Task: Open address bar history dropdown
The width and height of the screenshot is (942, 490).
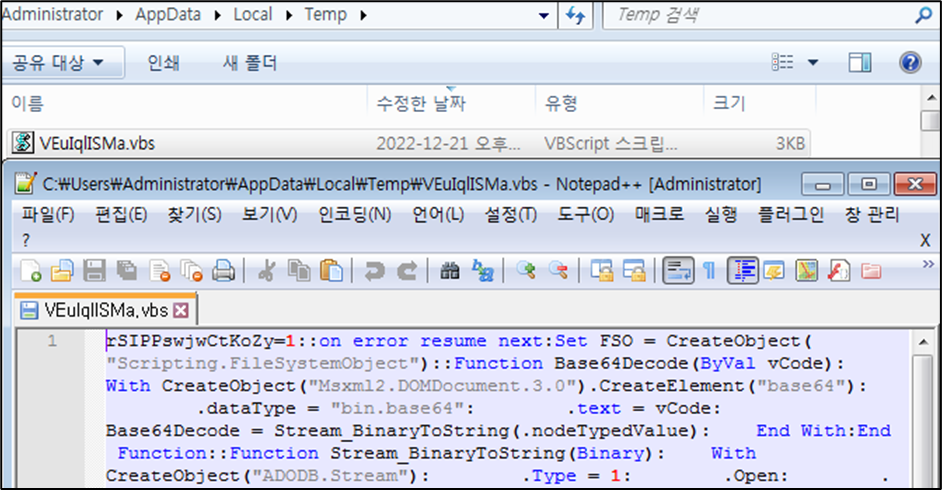Action: [544, 16]
